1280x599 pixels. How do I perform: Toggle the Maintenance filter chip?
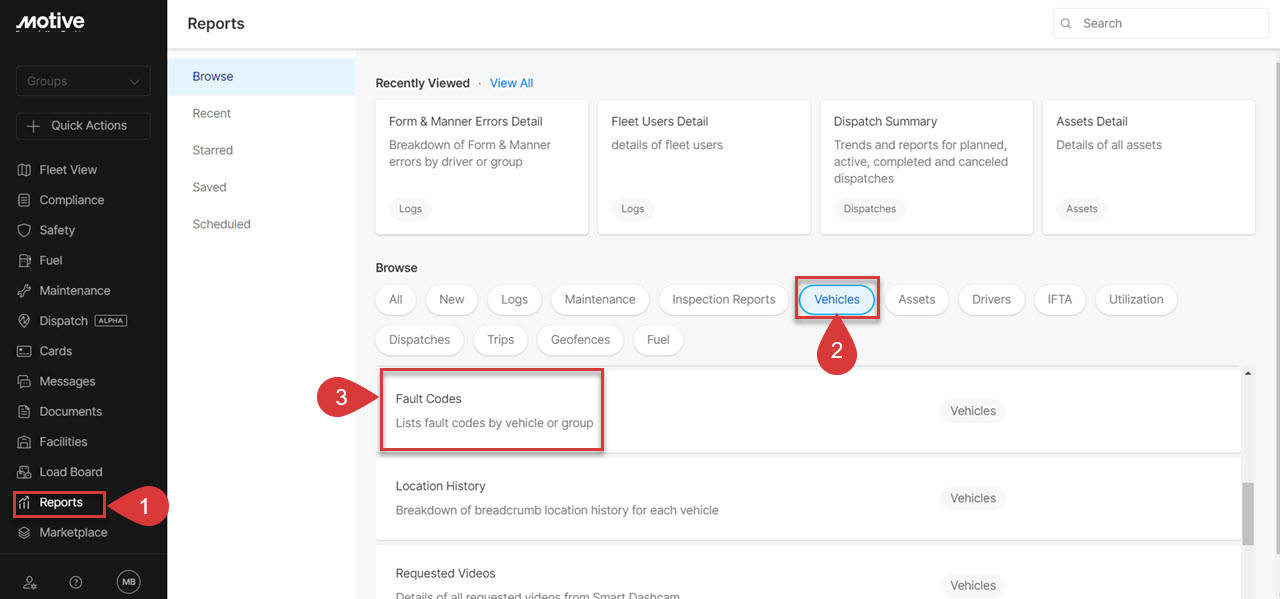tap(599, 299)
